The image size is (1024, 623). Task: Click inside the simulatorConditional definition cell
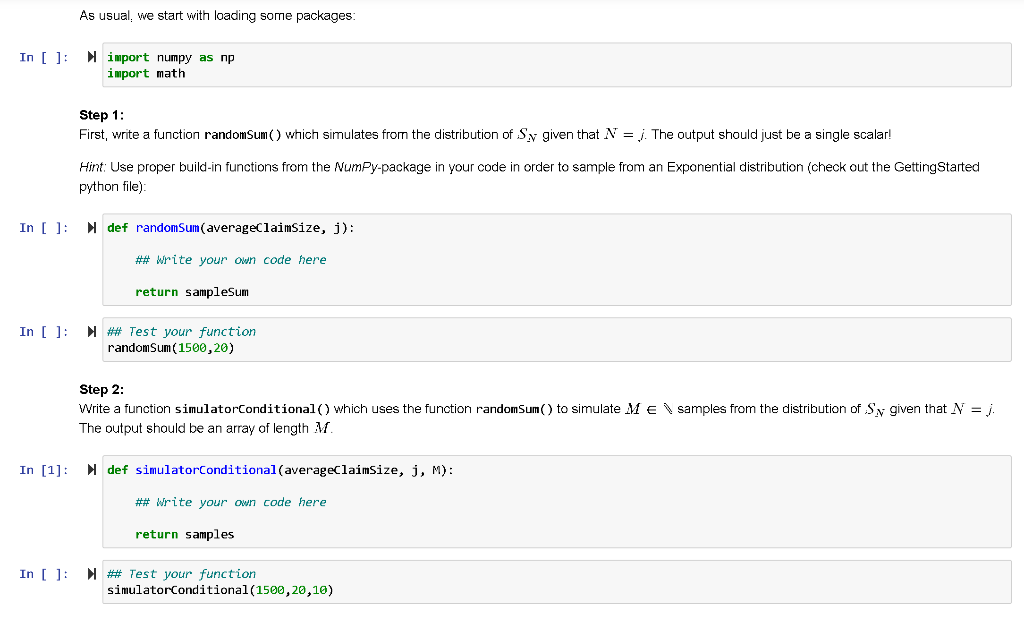[x=556, y=502]
